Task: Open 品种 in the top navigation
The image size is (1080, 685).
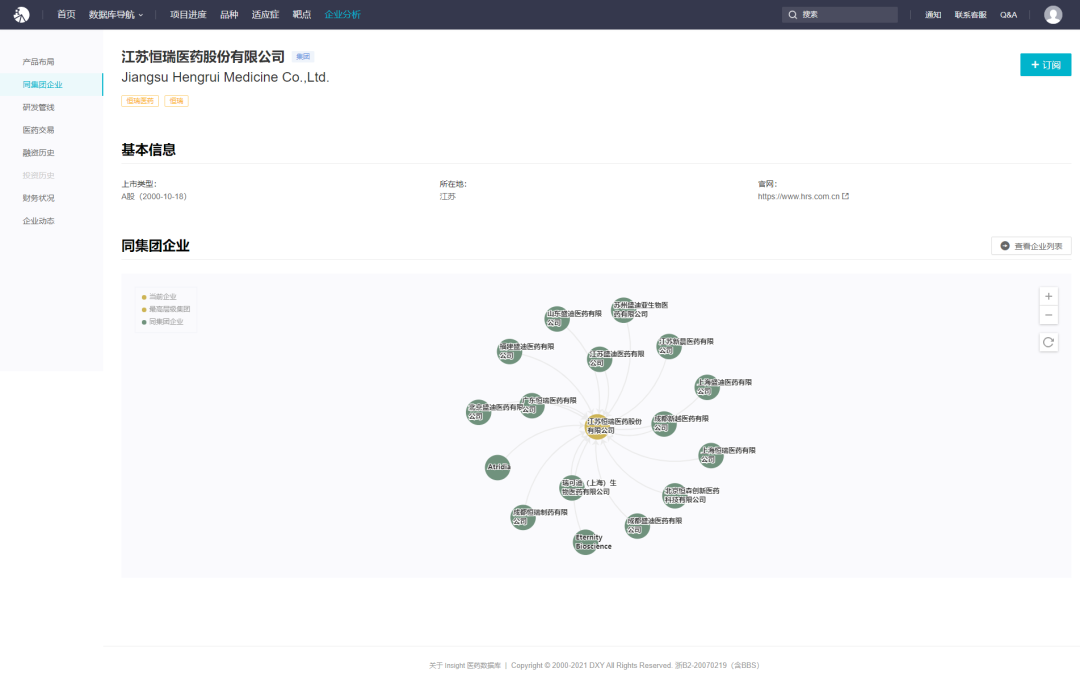Action: 229,14
